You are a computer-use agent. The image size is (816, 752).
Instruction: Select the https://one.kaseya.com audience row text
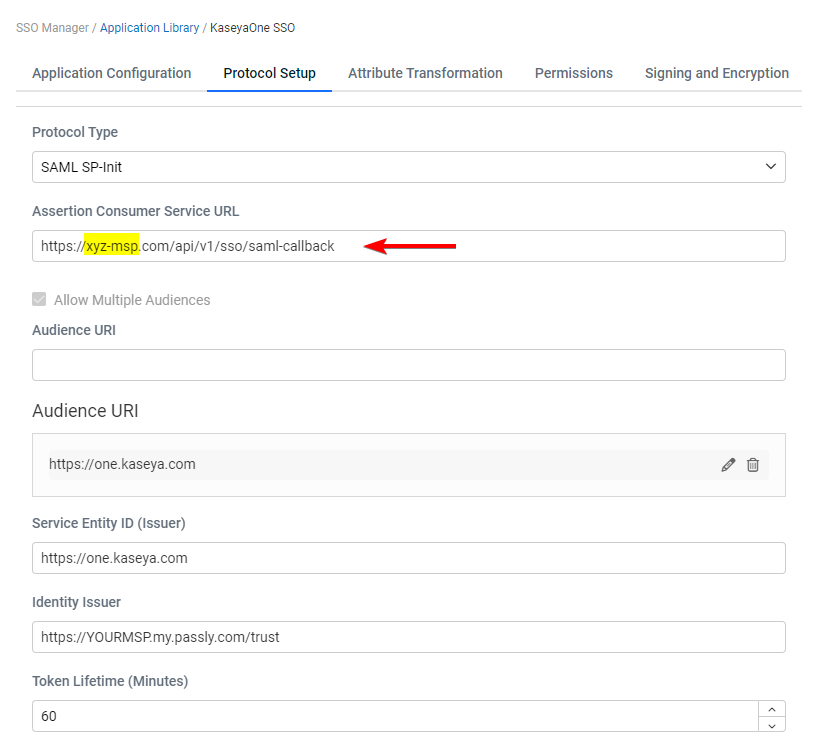pyautogui.click(x=122, y=464)
